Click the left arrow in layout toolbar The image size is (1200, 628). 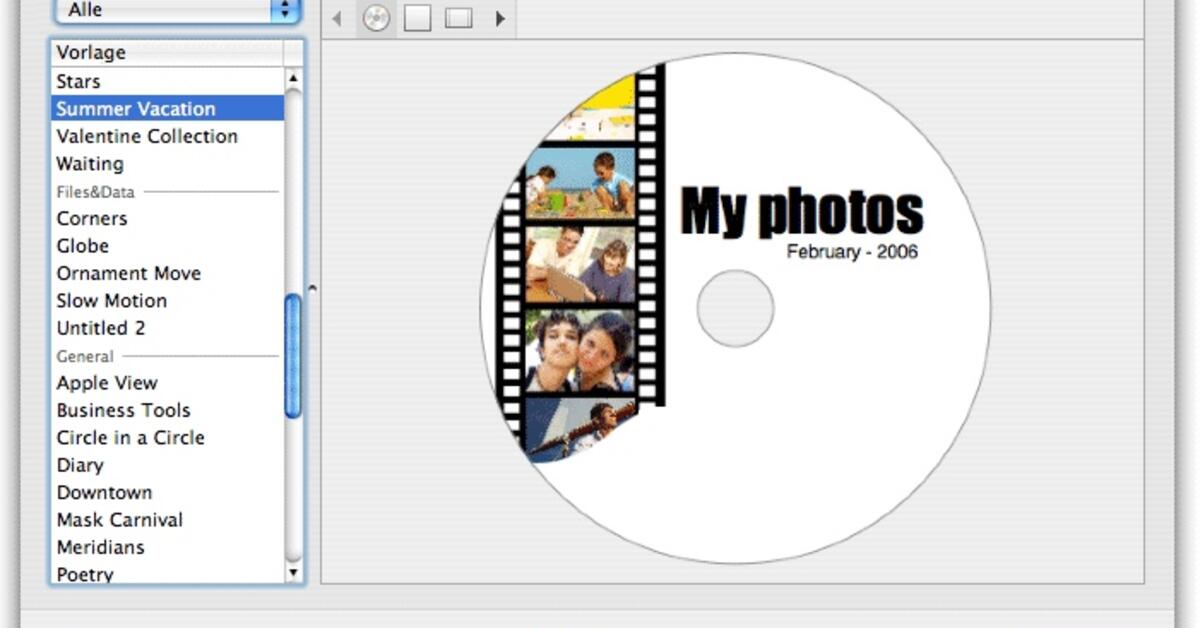[x=337, y=18]
